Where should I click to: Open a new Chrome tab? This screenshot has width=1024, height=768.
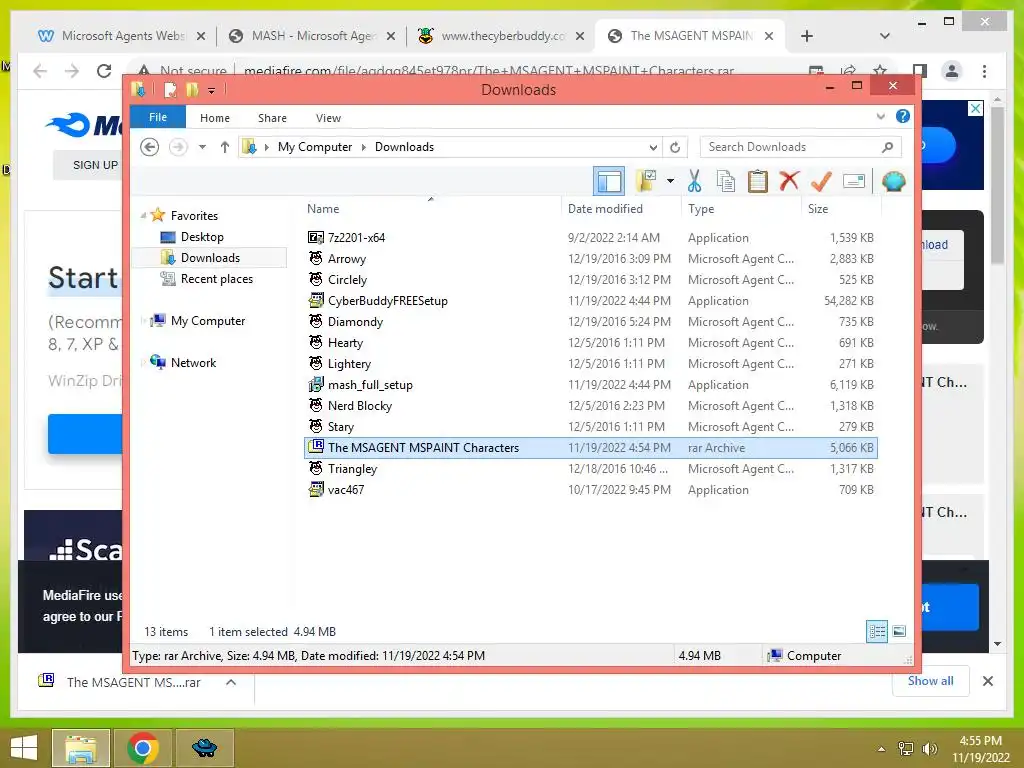[x=807, y=37]
